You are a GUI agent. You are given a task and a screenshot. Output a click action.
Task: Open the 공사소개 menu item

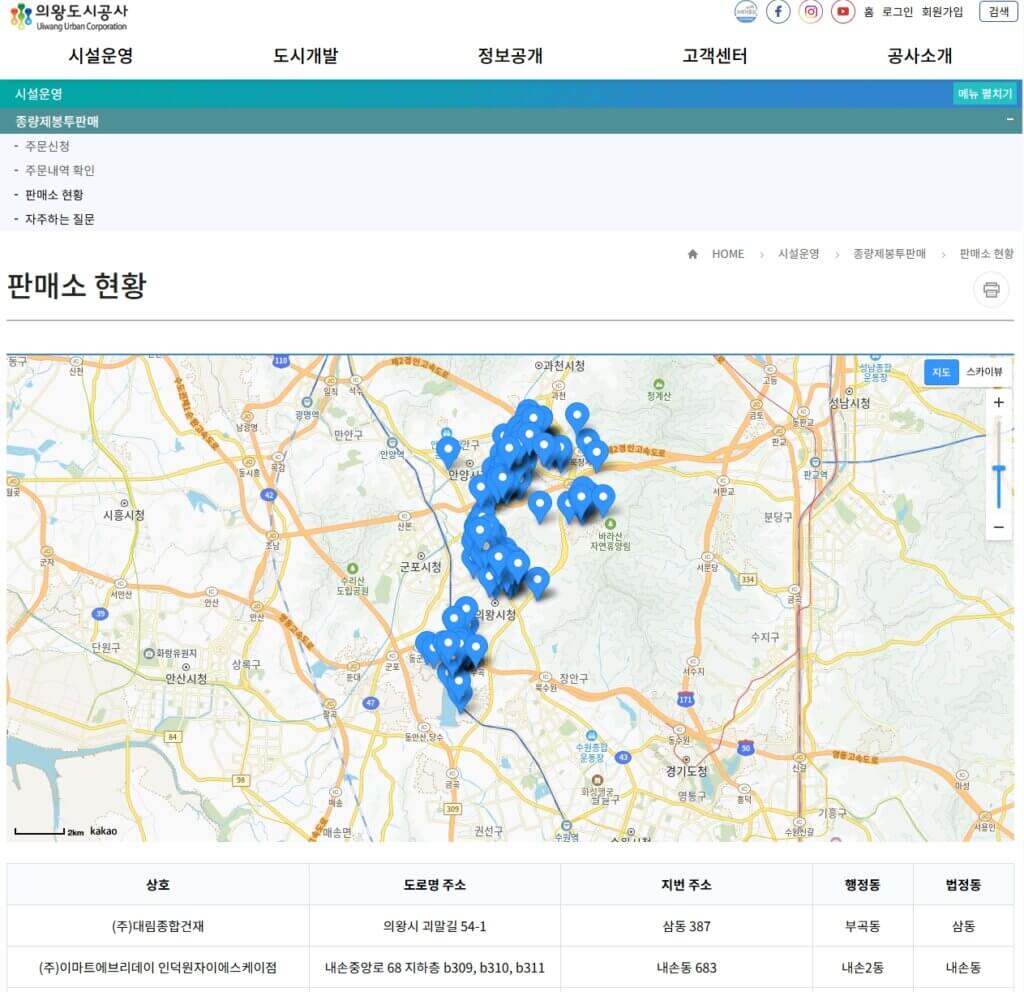click(918, 57)
